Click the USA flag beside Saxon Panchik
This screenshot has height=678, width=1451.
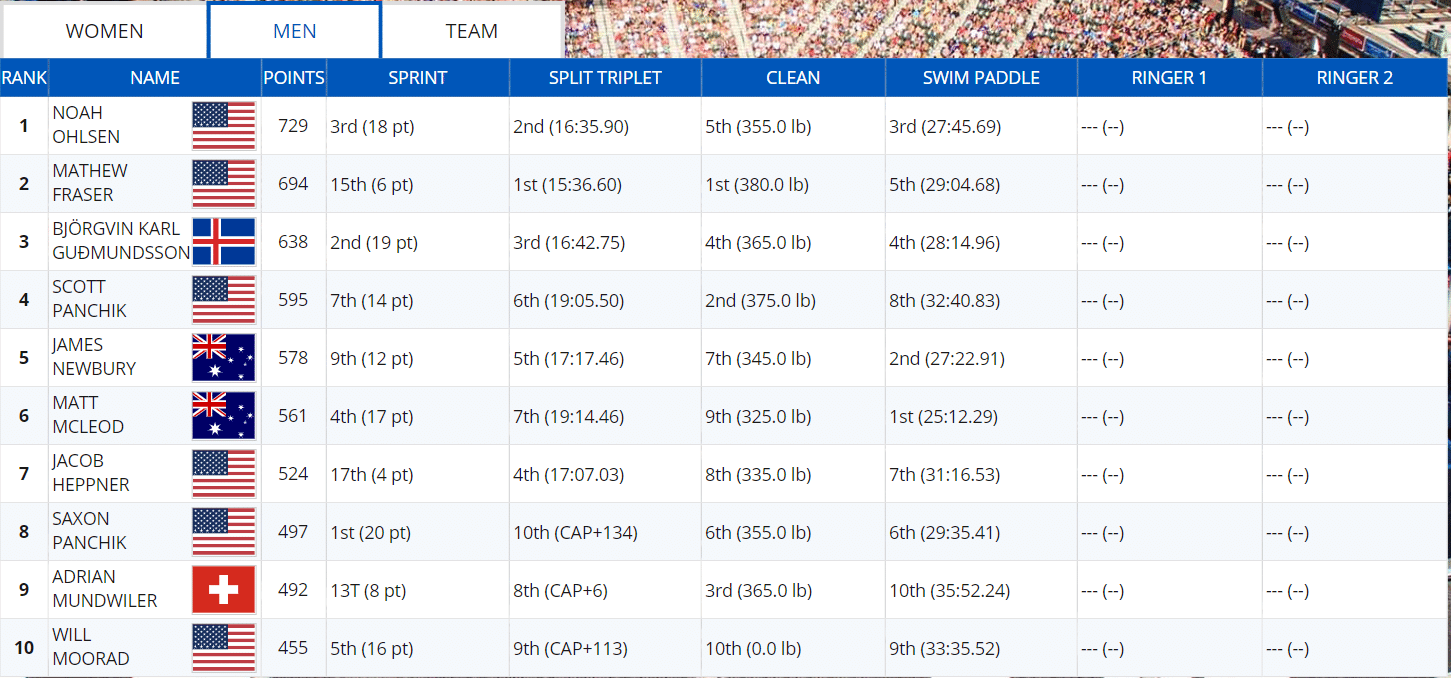[223, 532]
